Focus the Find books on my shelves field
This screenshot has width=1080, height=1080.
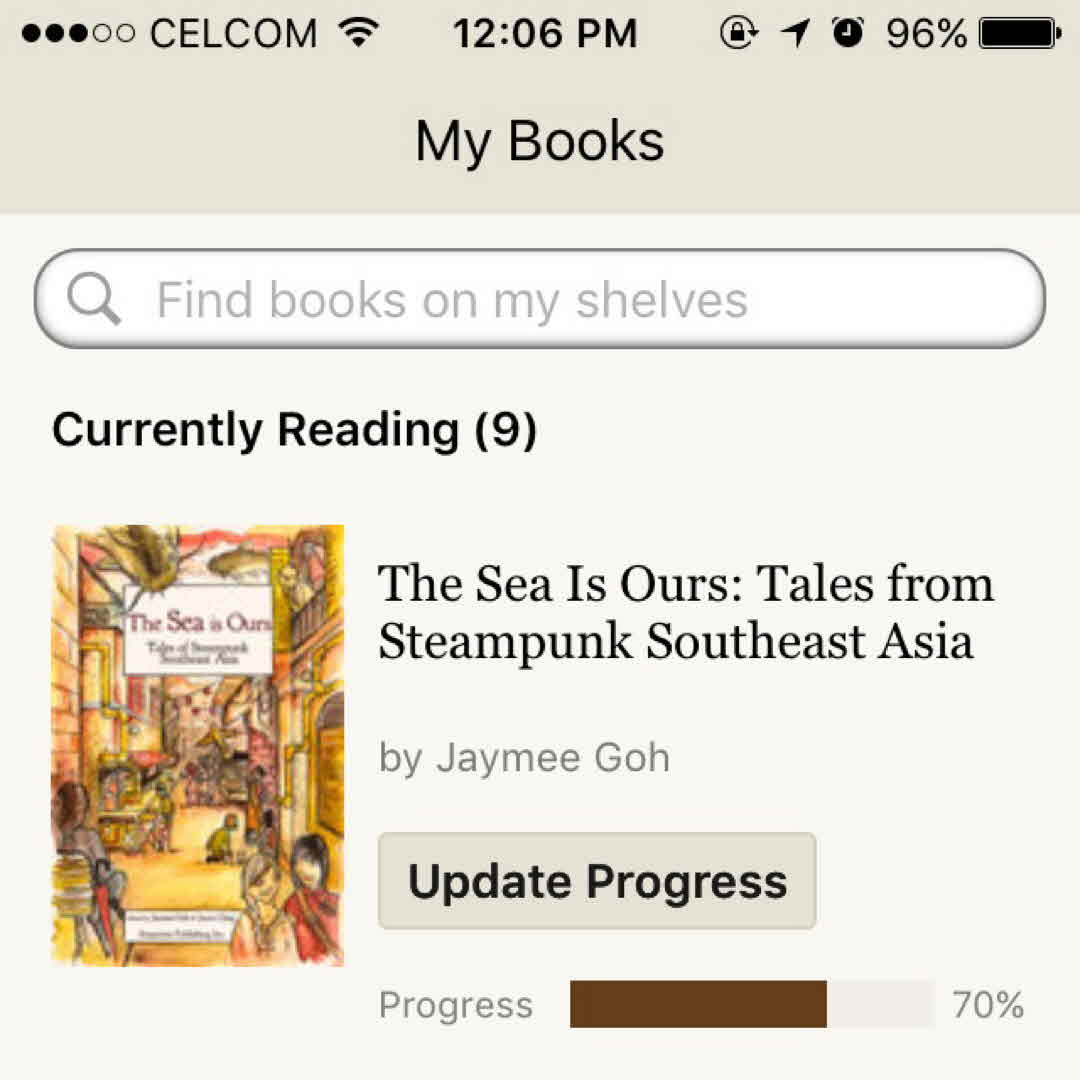pyautogui.click(x=560, y=299)
